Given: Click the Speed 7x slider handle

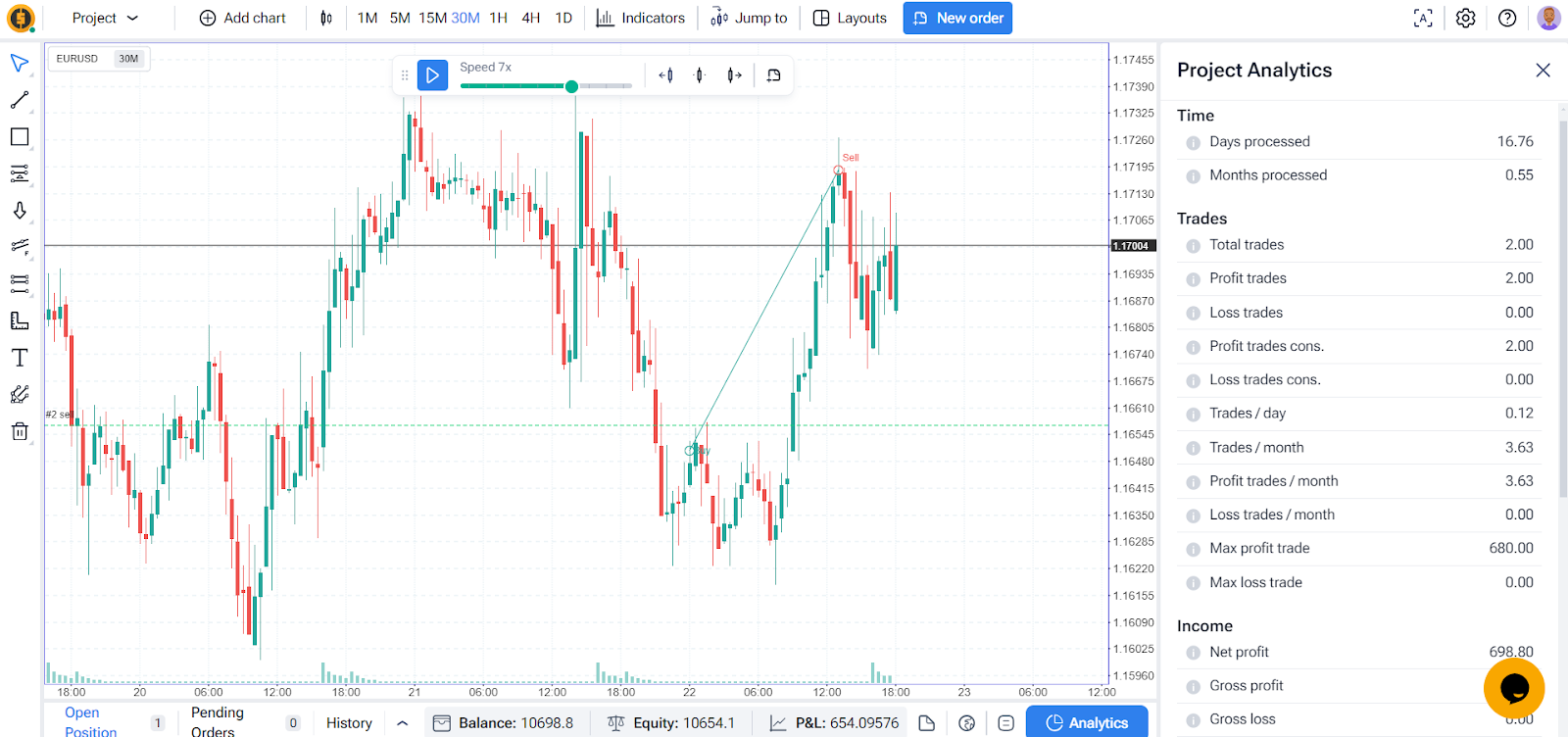Looking at the screenshot, I should coord(571,86).
